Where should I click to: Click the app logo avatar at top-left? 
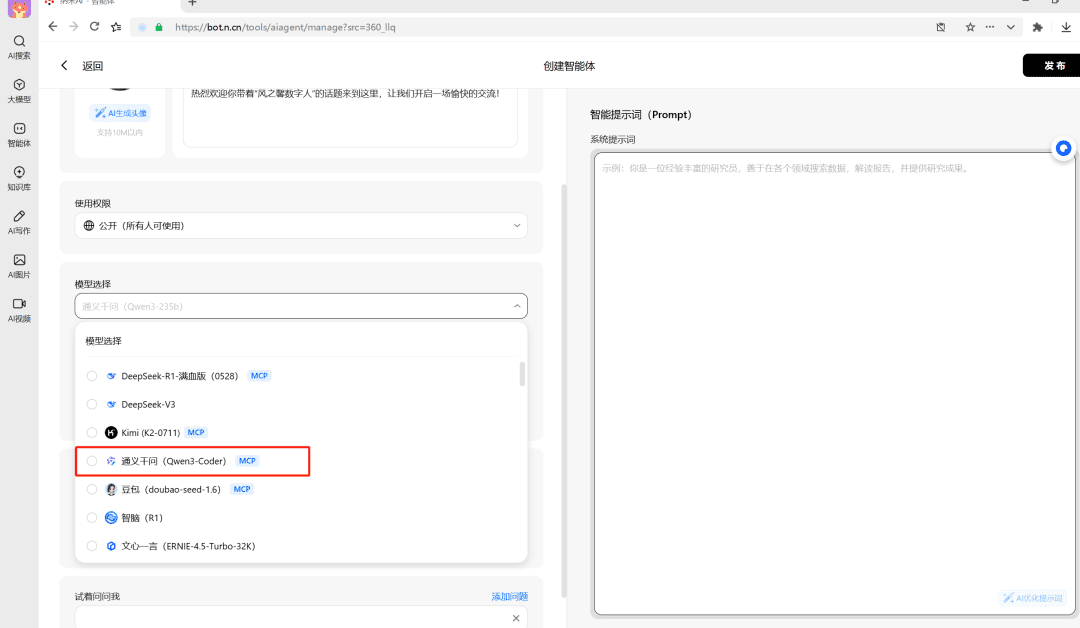click(x=19, y=8)
